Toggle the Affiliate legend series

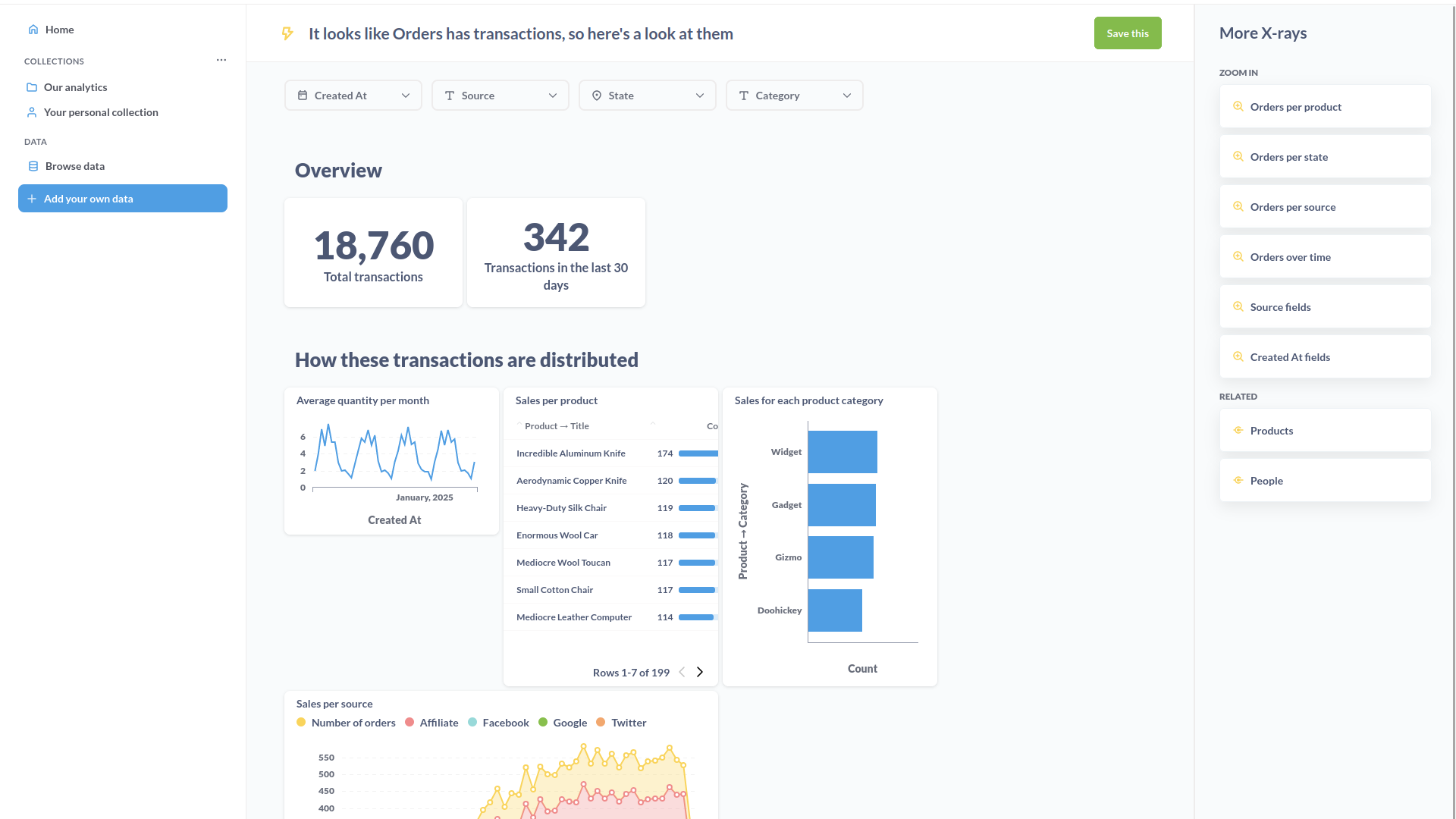431,723
